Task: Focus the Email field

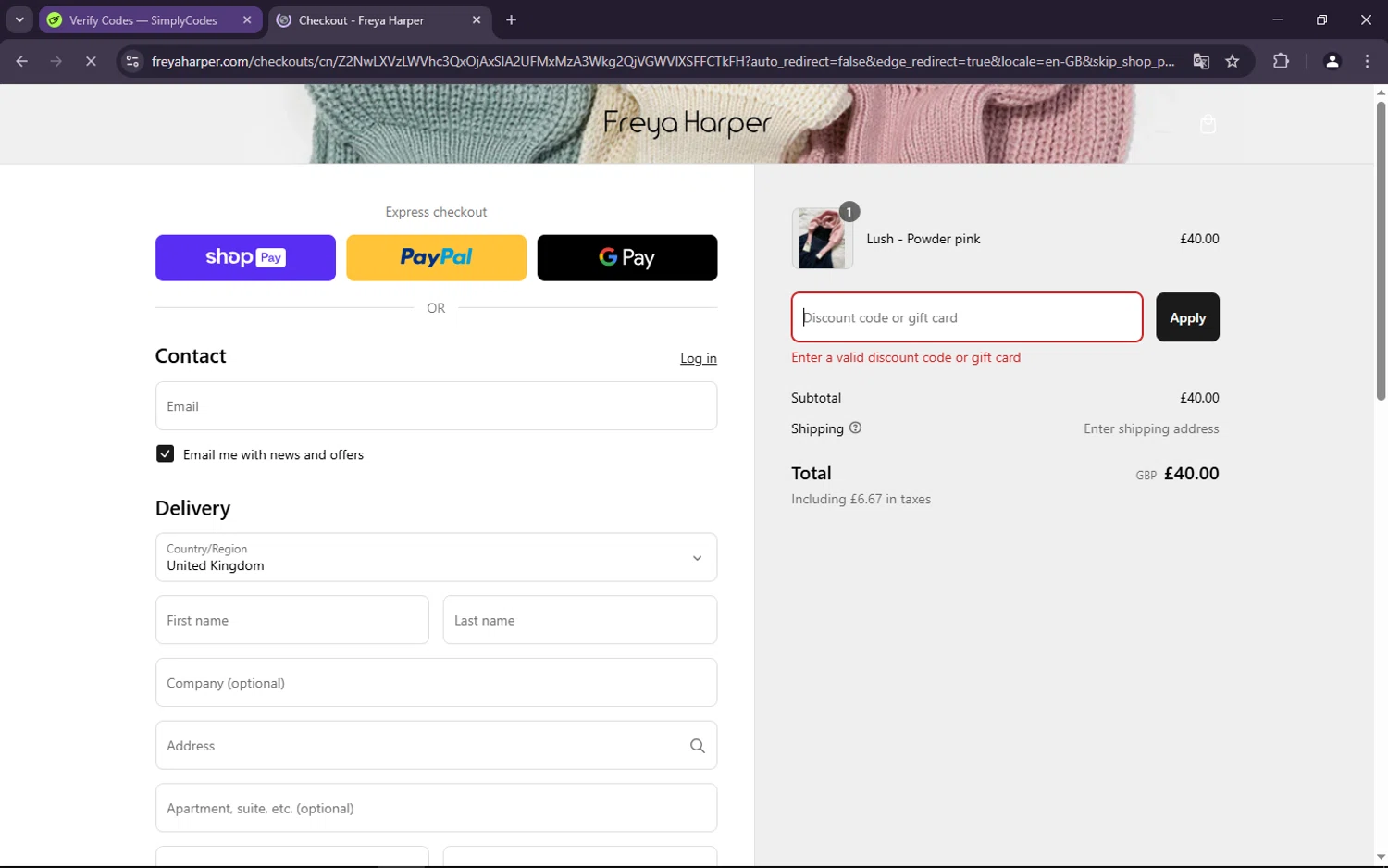Action: 436,406
